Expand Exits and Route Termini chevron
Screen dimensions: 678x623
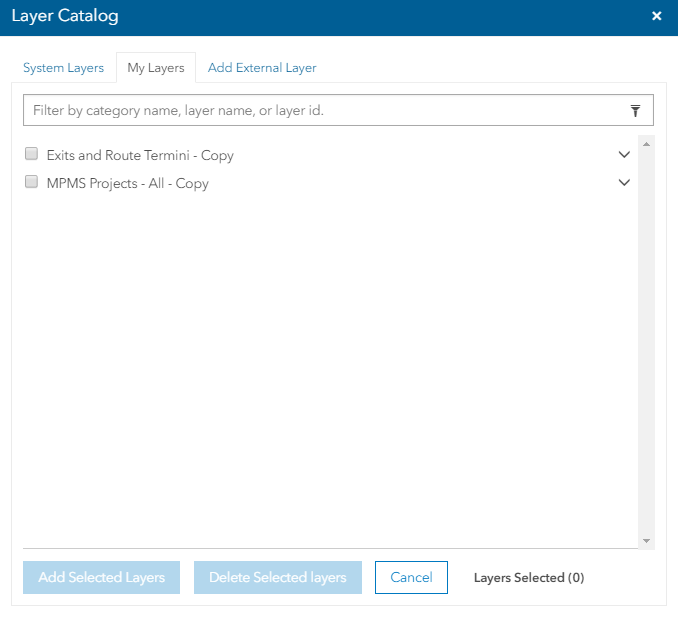click(x=624, y=155)
